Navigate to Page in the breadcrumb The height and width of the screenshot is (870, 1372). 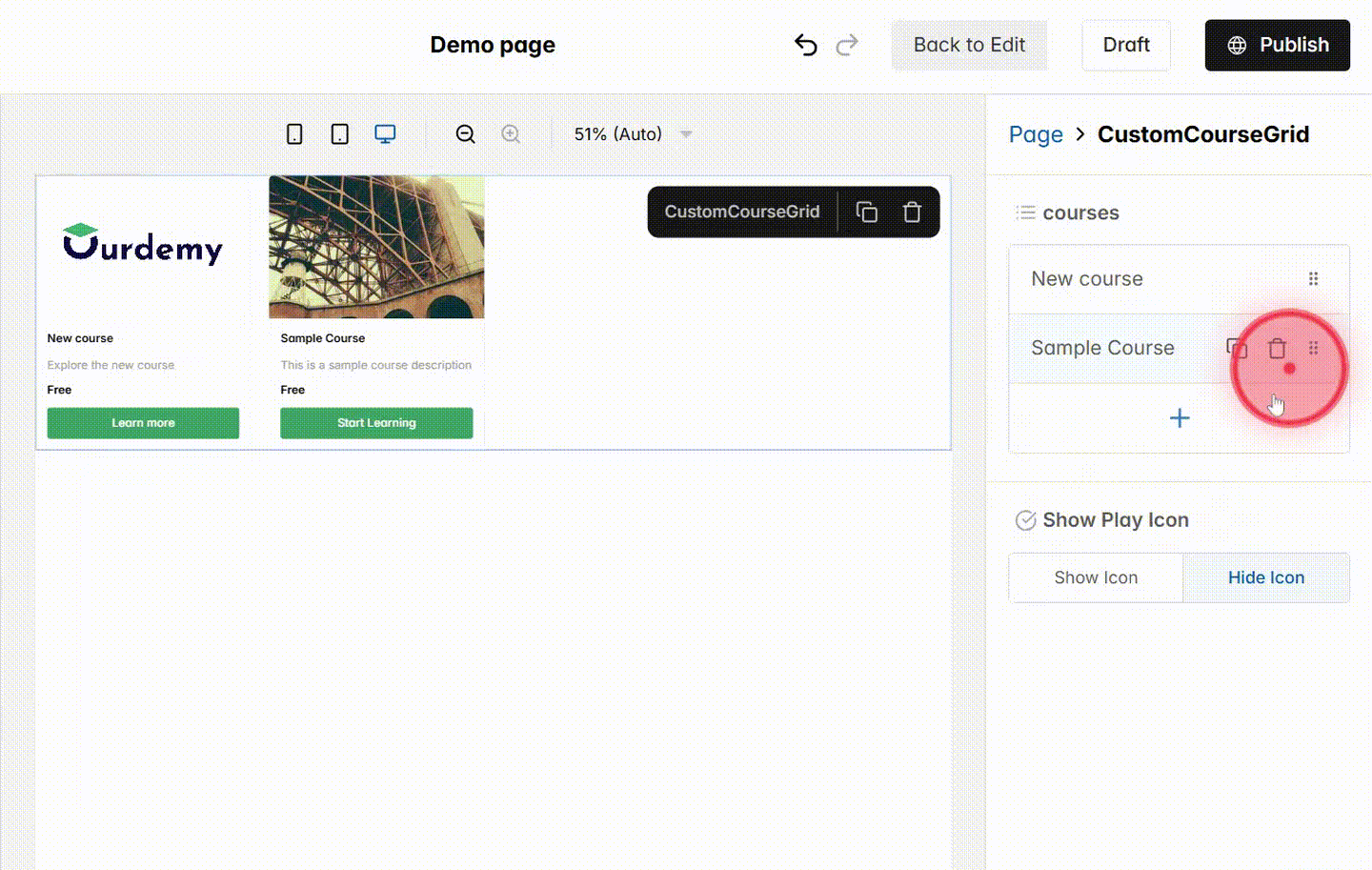(x=1036, y=134)
